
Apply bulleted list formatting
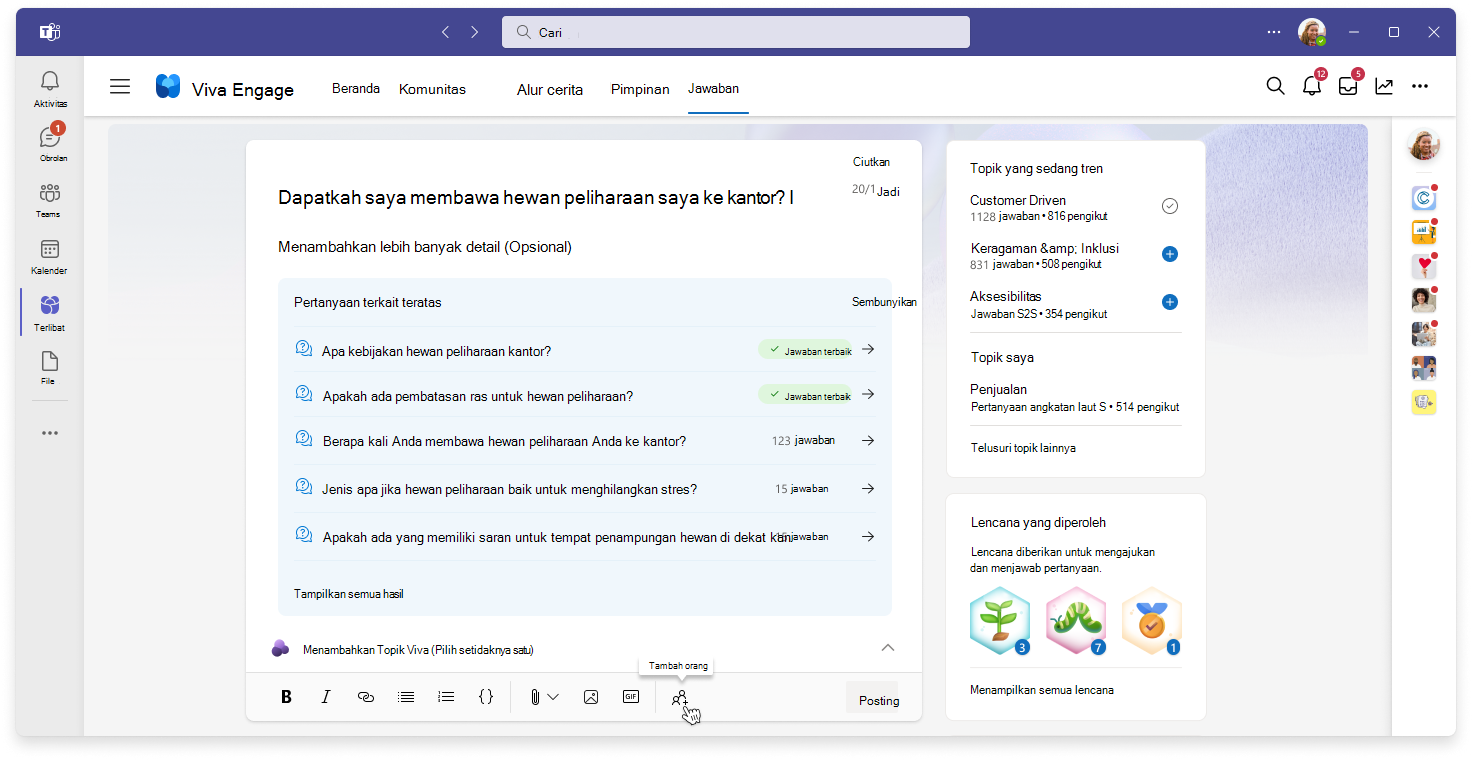click(x=406, y=697)
